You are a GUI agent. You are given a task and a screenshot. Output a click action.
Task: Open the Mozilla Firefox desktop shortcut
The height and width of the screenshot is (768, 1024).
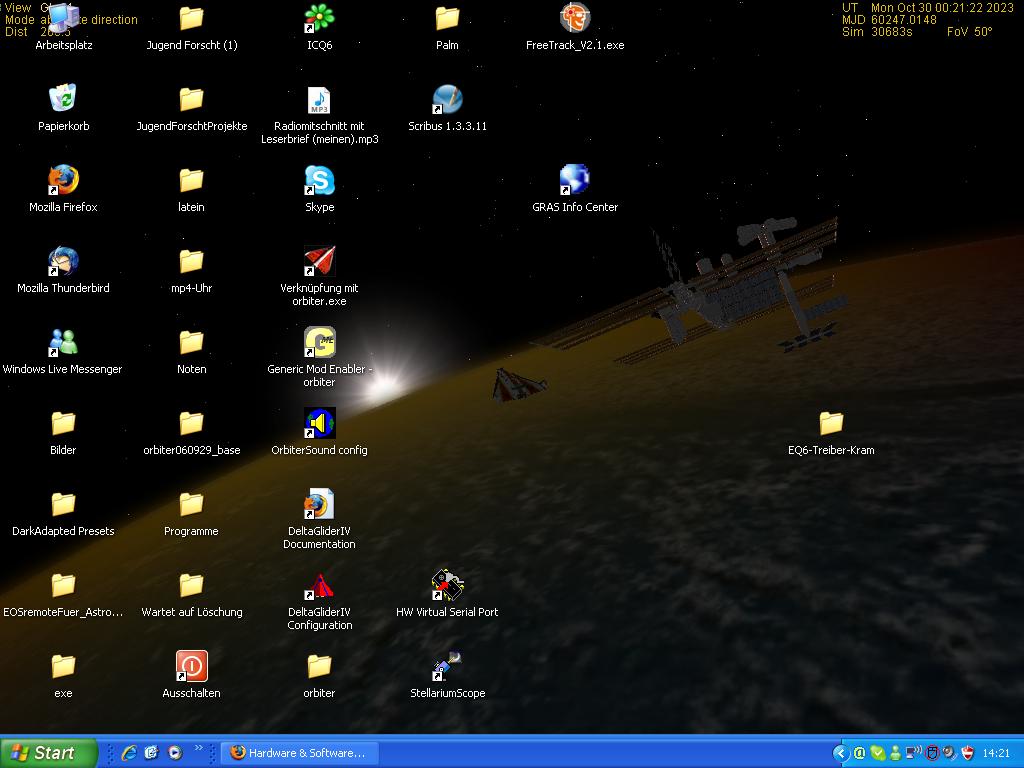[63, 181]
